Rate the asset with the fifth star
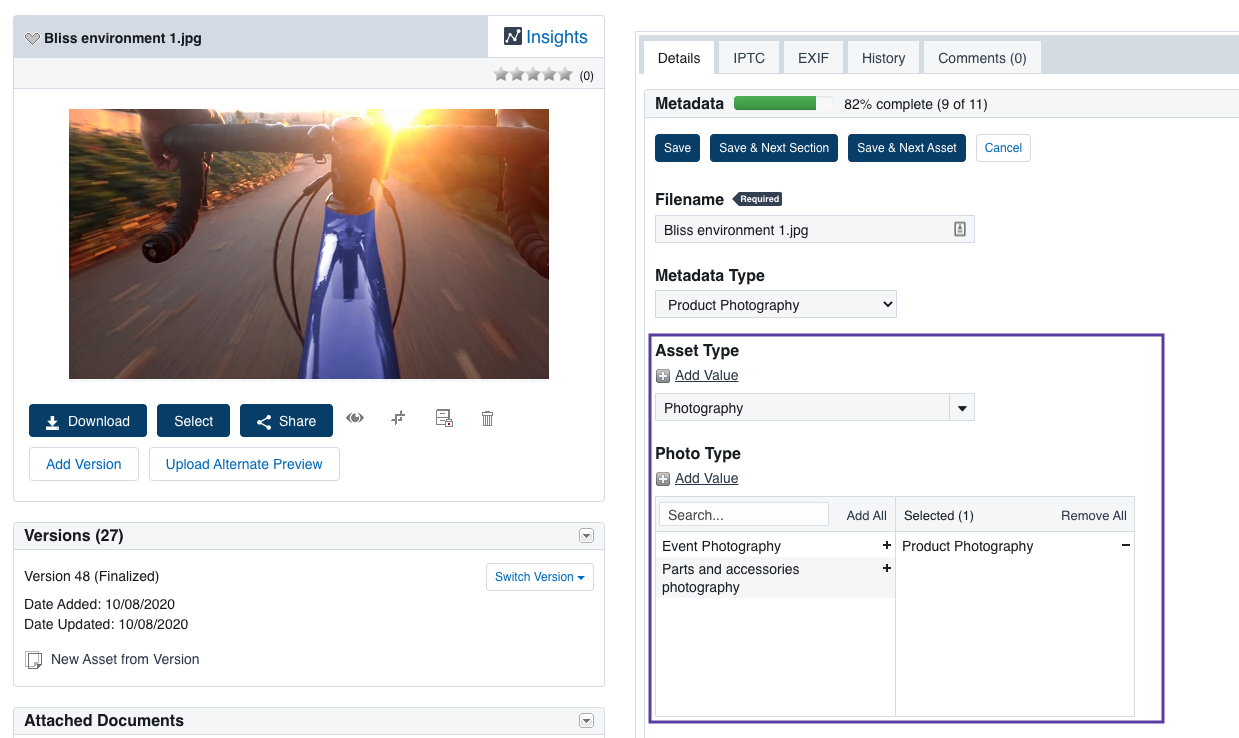 coord(565,73)
